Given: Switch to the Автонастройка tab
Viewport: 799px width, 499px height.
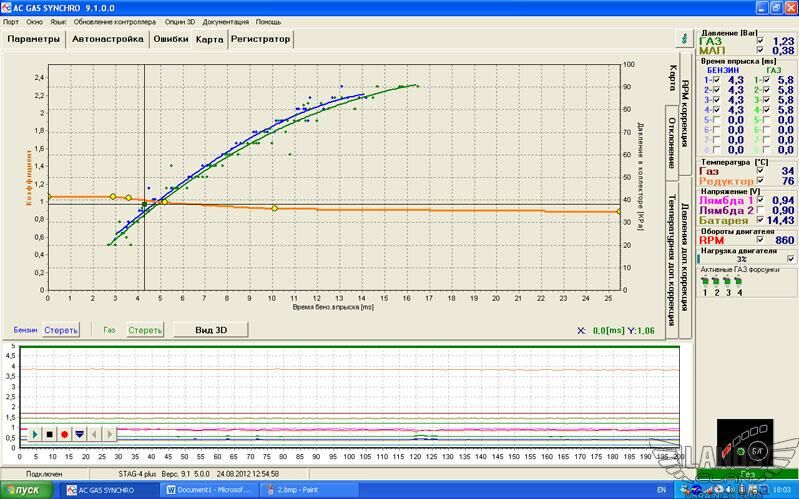Looking at the screenshot, I should coord(107,40).
